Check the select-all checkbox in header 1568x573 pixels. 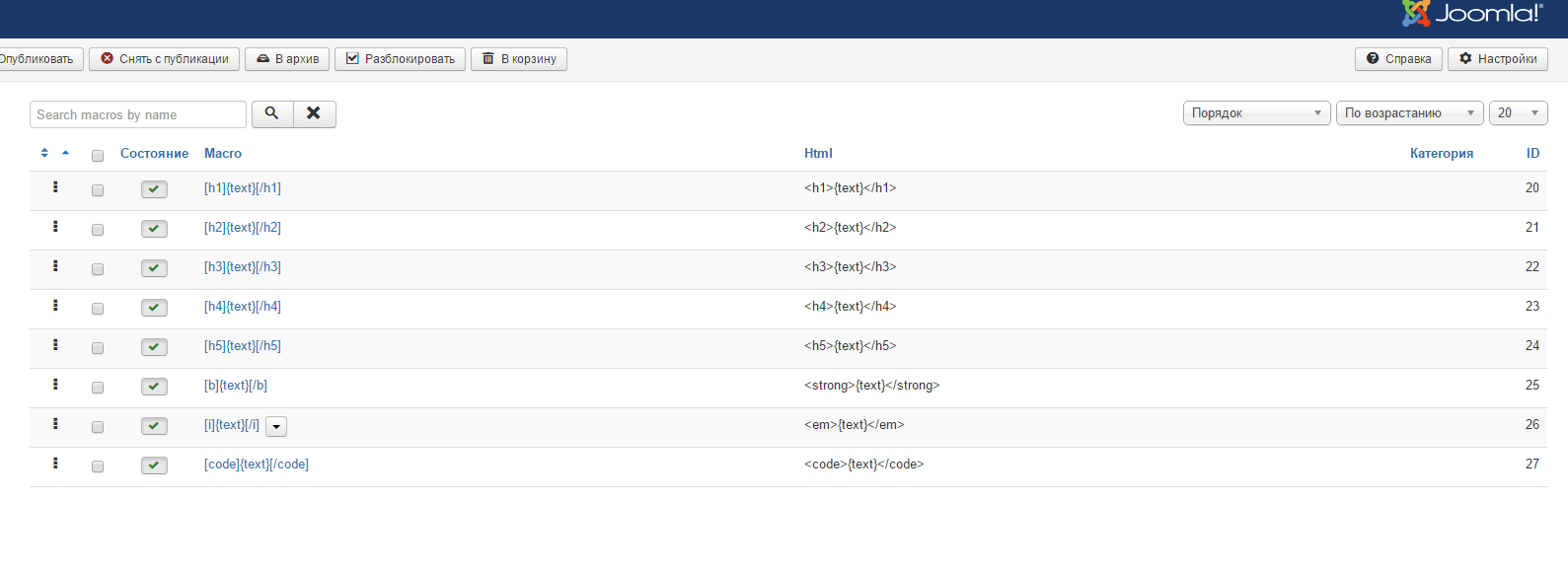[x=98, y=156]
